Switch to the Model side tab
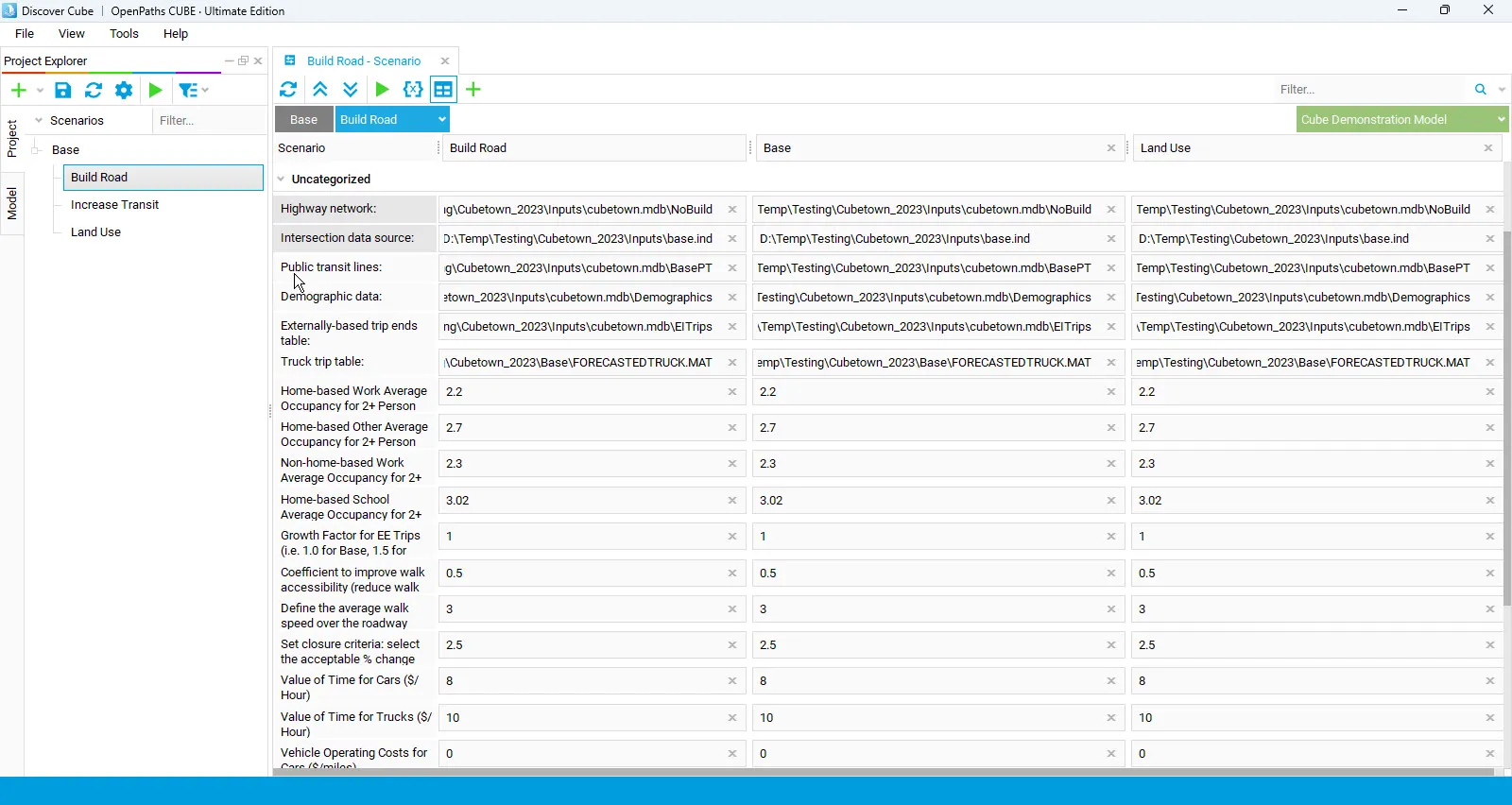Image resolution: width=1512 pixels, height=805 pixels. pos(12,203)
